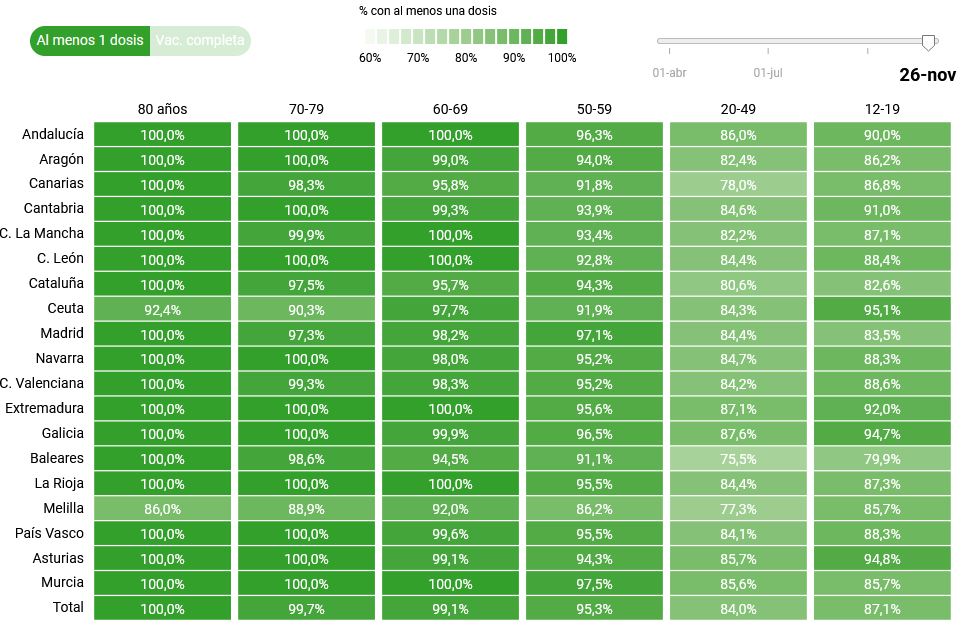Select the Melilla row label
This screenshot has width=963, height=628.
tap(64, 508)
